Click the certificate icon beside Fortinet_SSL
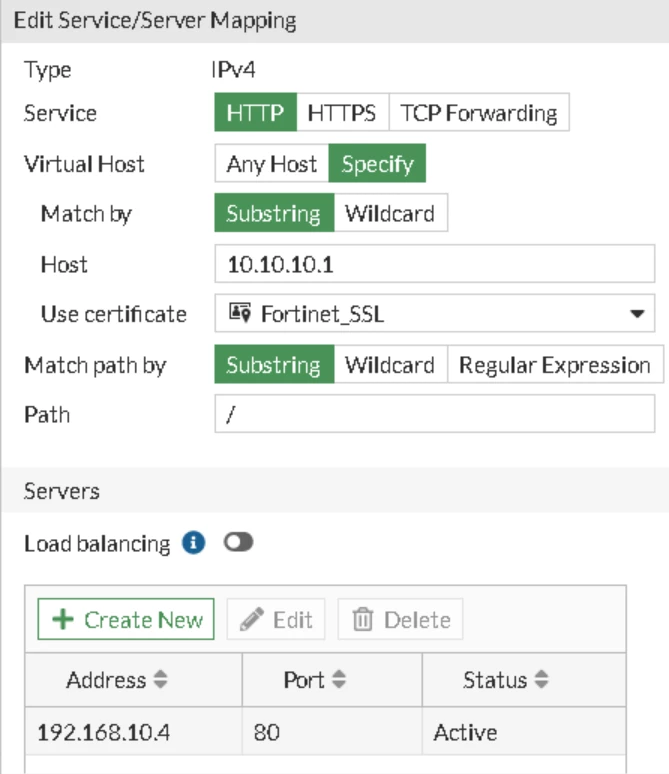Viewport: 669px width, 774px height. coord(240,312)
